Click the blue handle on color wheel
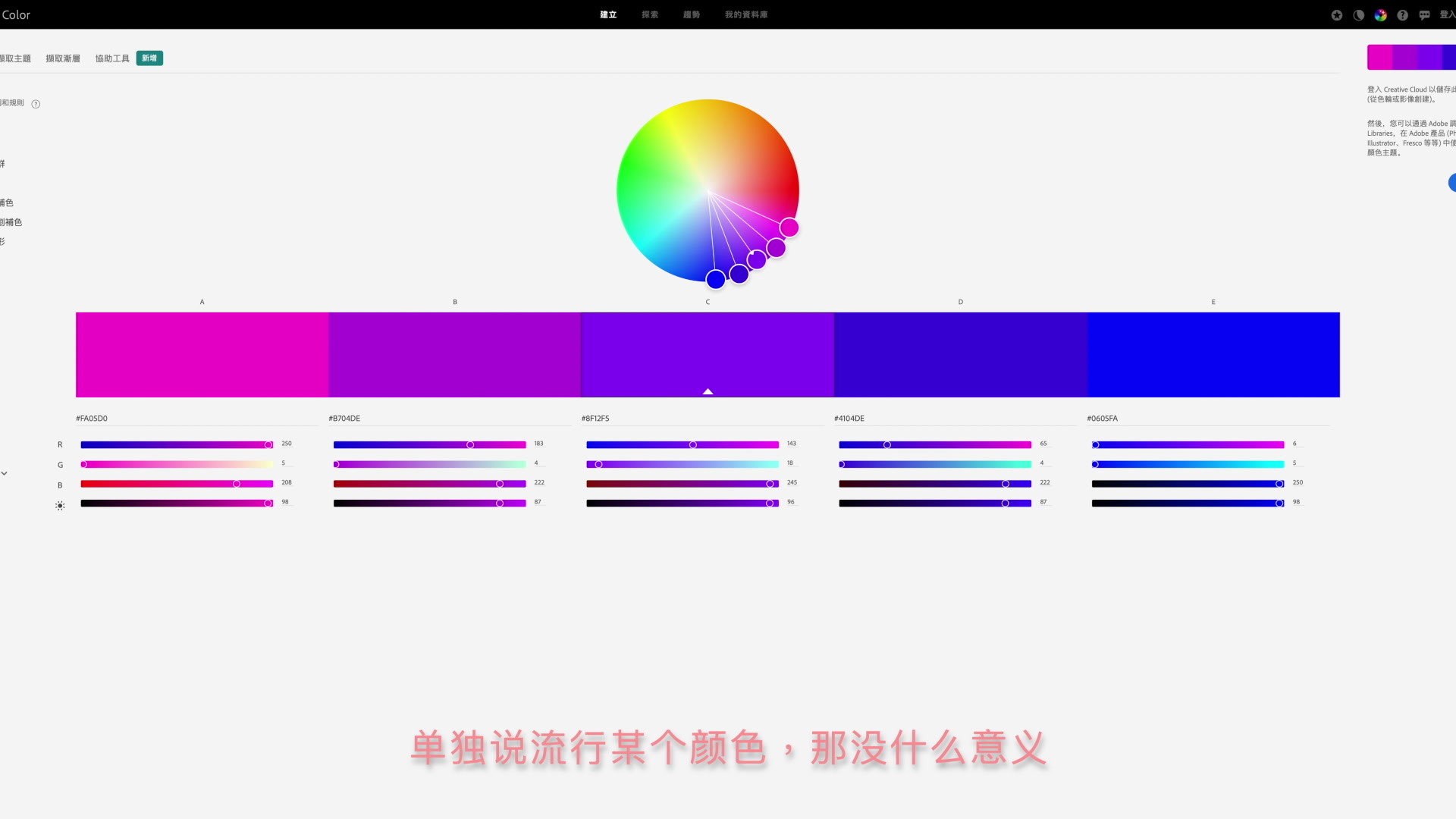This screenshot has height=819, width=1456. (716, 280)
